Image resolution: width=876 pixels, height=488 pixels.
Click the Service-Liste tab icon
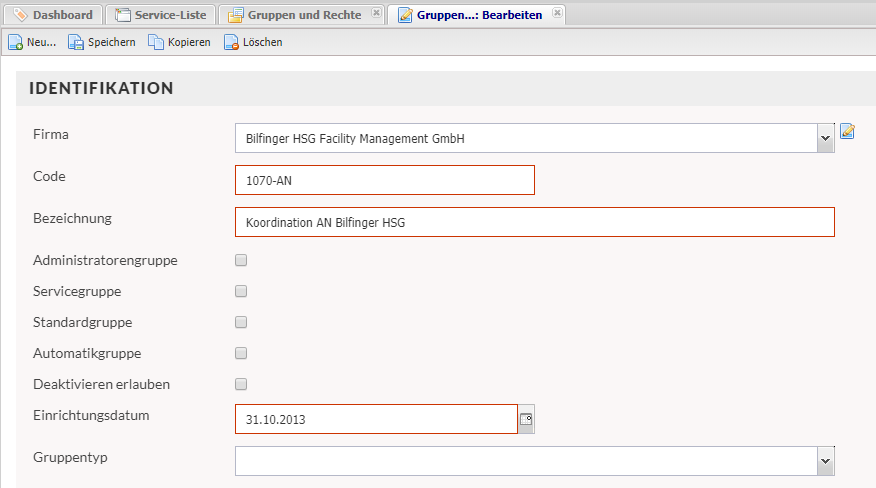coord(122,15)
